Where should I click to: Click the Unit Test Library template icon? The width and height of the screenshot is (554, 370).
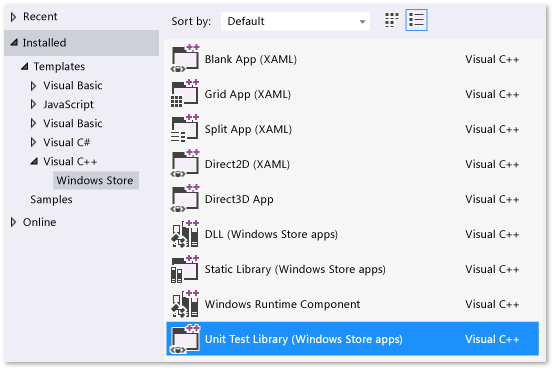185,338
